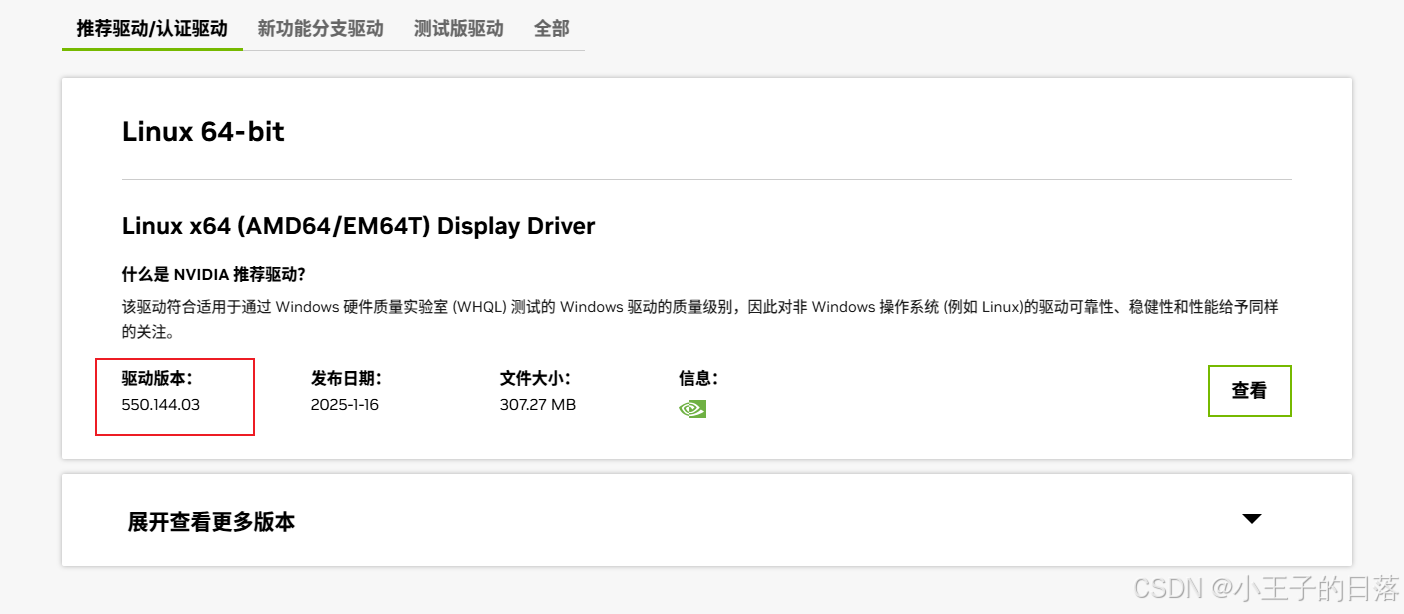Expand 展开查看更多版本 with the arrow
The image size is (1404, 614).
(1251, 519)
